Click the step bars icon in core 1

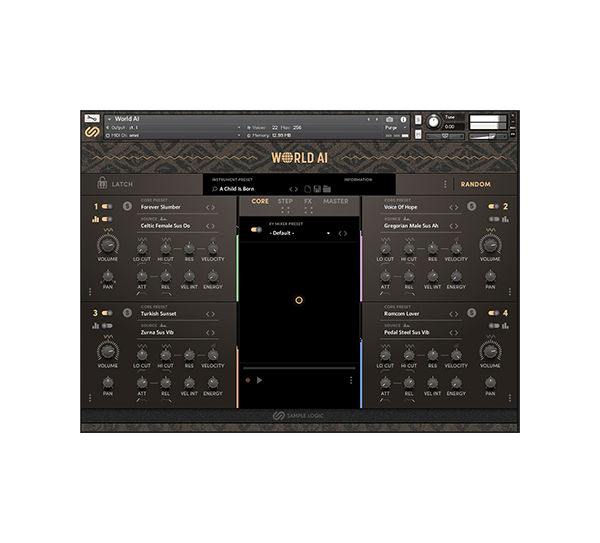(x=95, y=219)
